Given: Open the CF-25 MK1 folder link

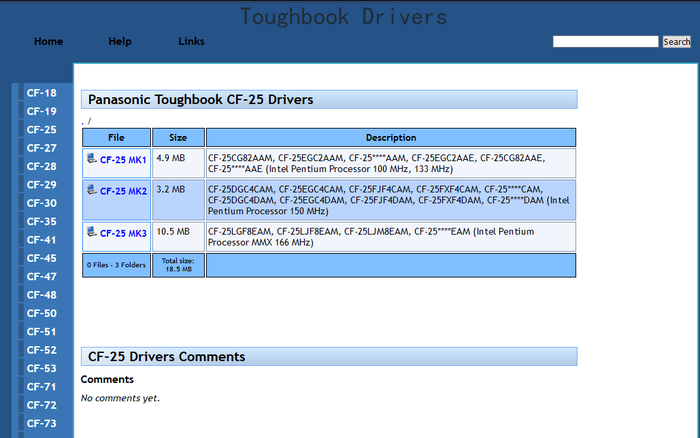Looking at the screenshot, I should click(x=123, y=160).
